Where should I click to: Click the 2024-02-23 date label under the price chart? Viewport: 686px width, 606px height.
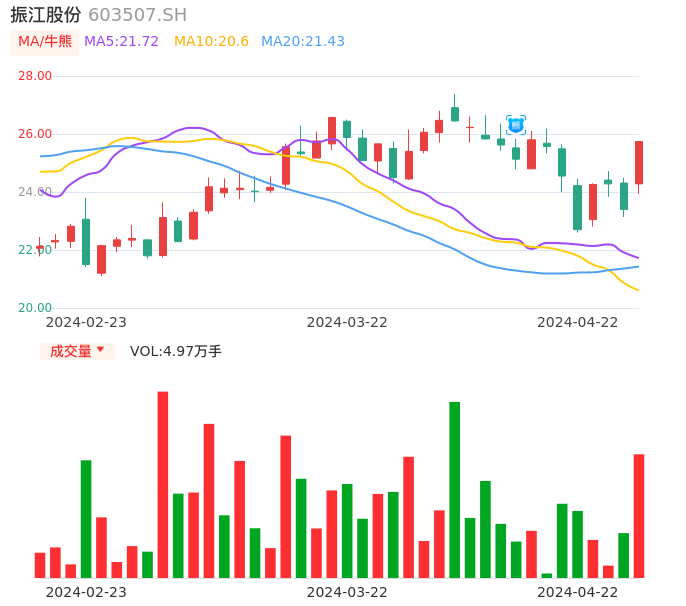pos(86,322)
